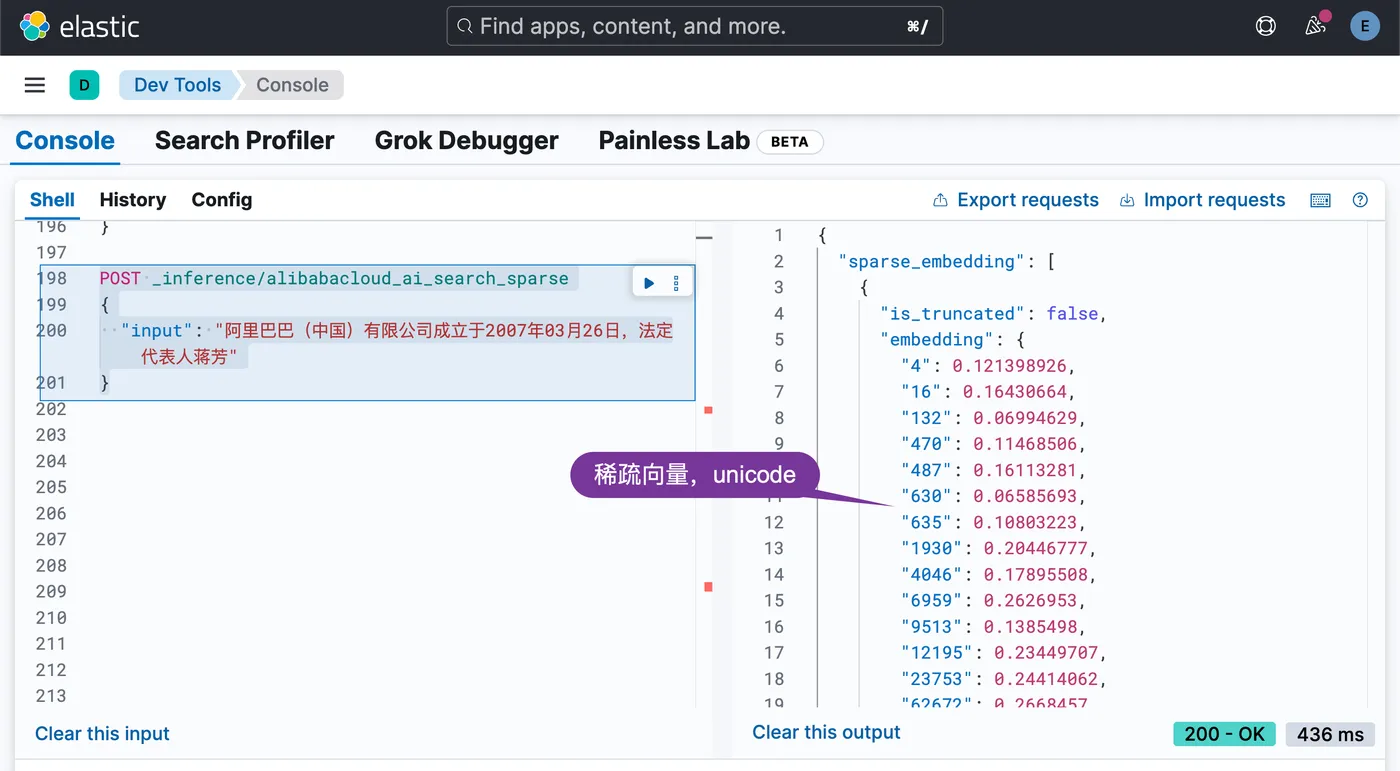The height and width of the screenshot is (771, 1400).
Task: Click the 436 ms response time badge
Action: (x=1330, y=734)
